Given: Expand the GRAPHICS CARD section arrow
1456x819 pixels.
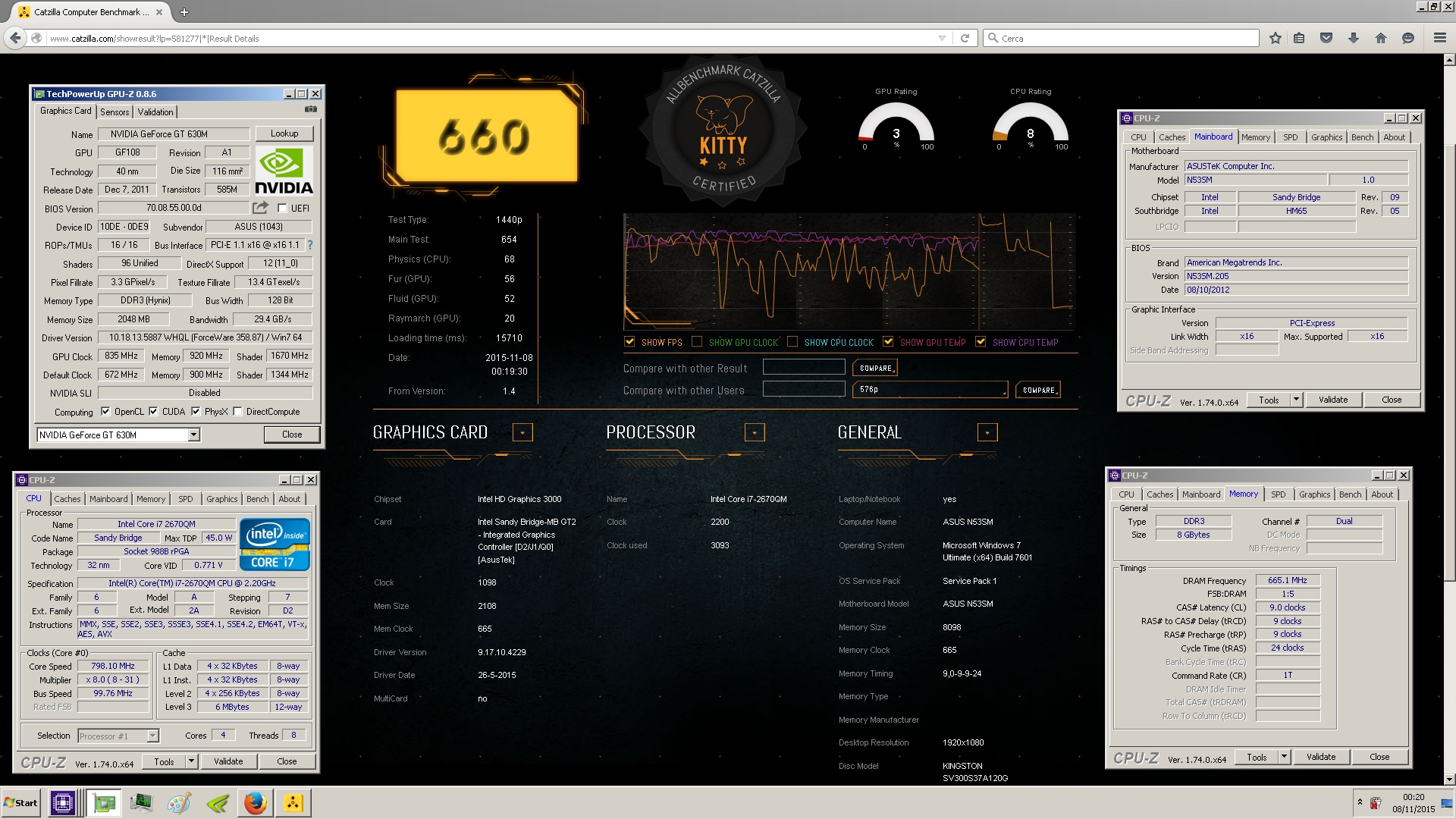Looking at the screenshot, I should tap(522, 432).
